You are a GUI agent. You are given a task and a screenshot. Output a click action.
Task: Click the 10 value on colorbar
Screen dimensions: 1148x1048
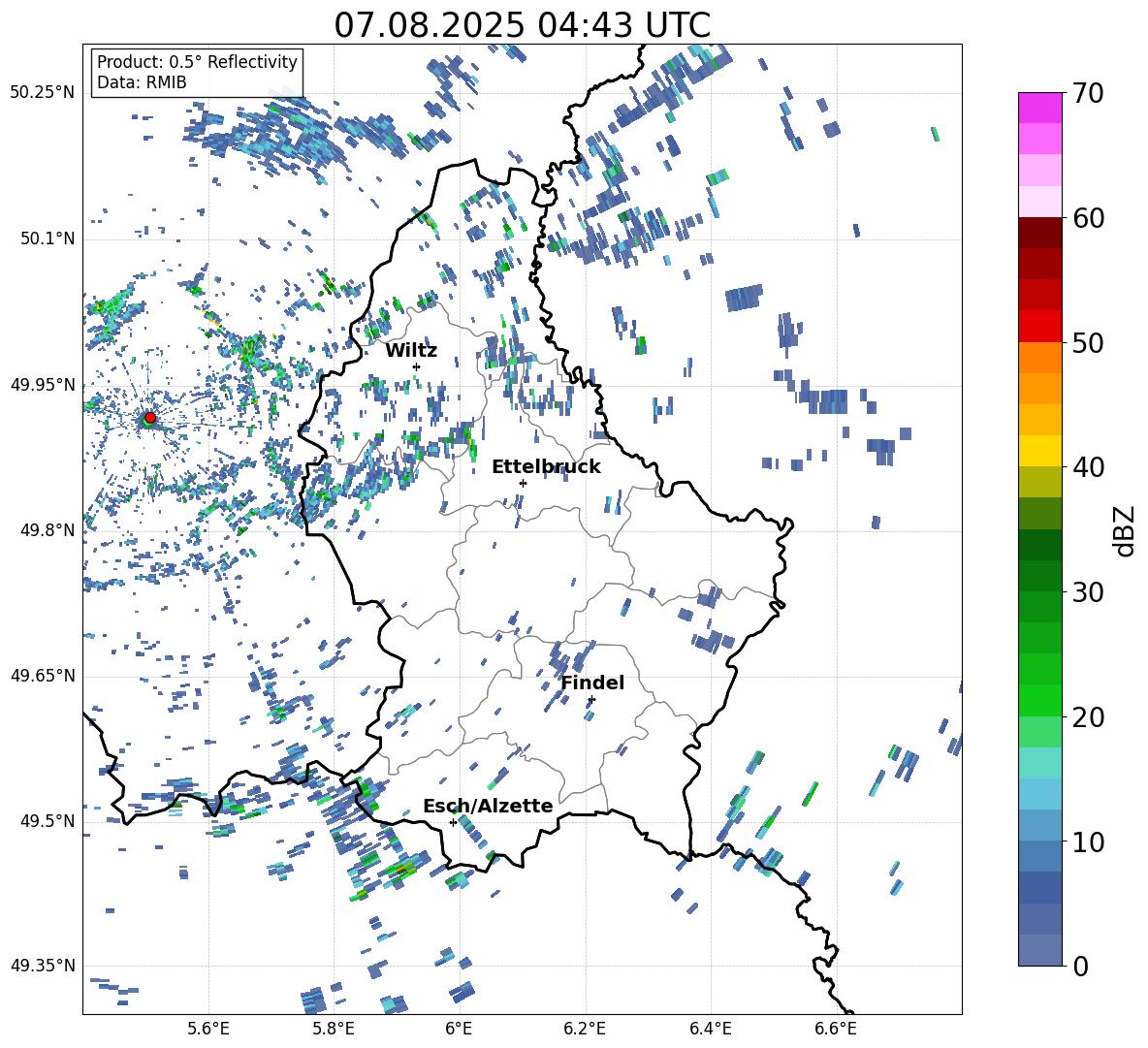(x=1088, y=842)
